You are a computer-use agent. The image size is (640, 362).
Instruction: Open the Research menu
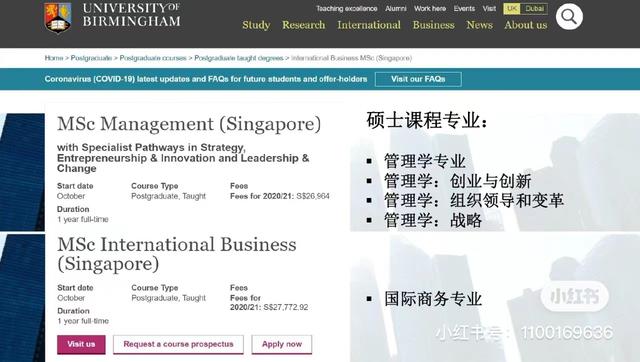[304, 25]
